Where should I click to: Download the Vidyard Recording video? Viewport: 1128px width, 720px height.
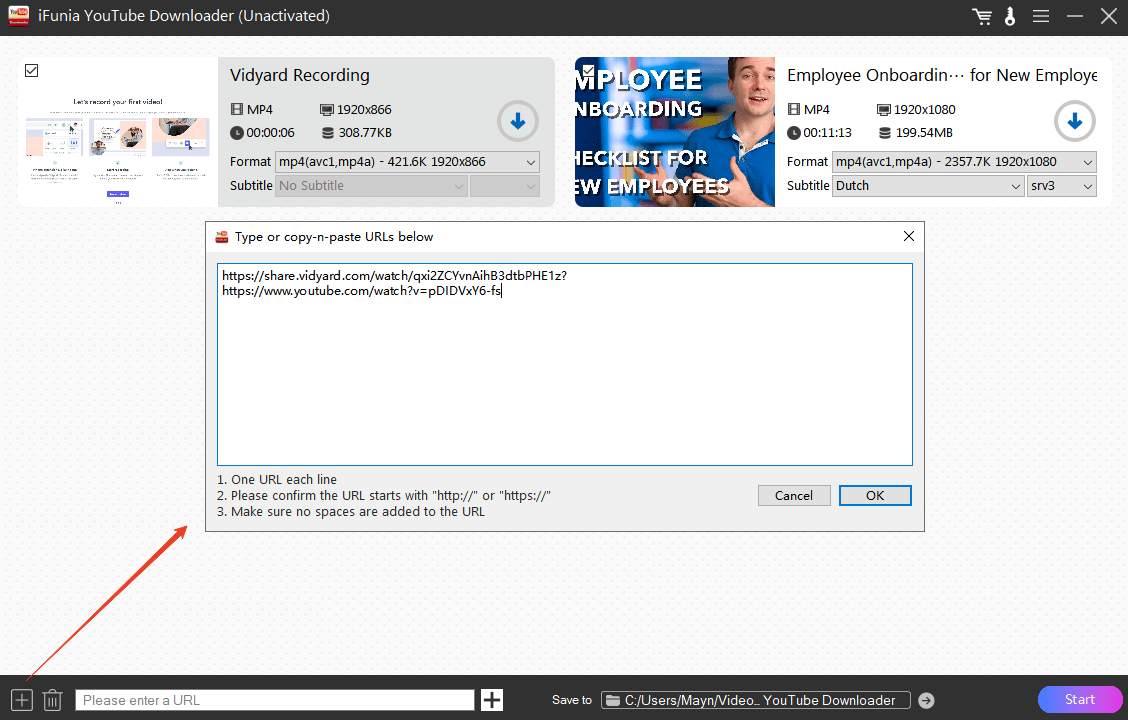tap(518, 122)
